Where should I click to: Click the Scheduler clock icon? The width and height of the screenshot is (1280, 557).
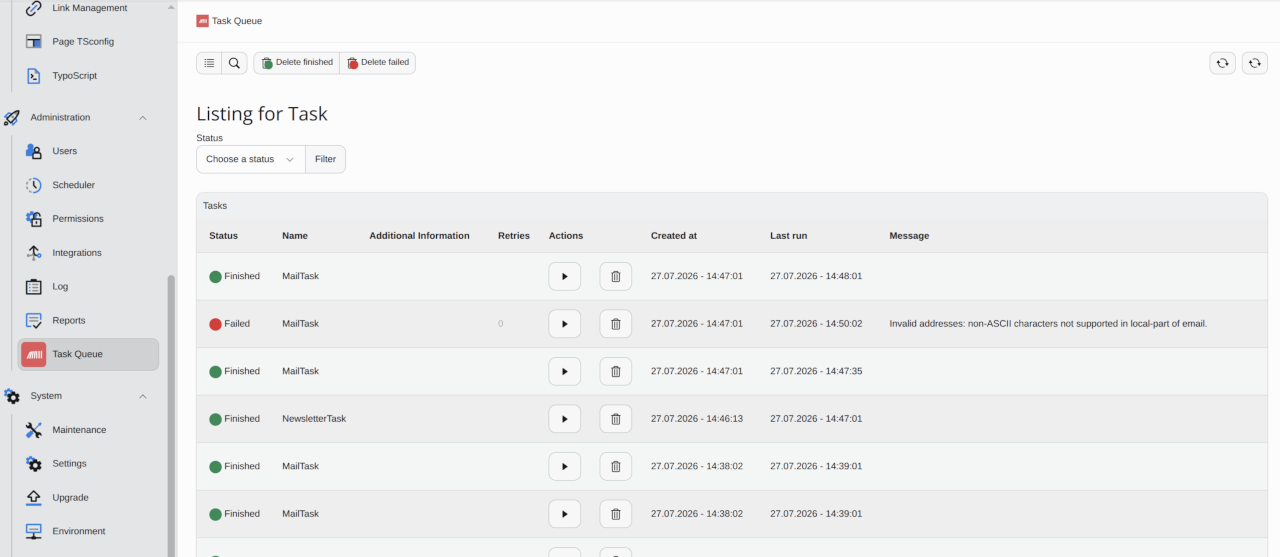(34, 185)
